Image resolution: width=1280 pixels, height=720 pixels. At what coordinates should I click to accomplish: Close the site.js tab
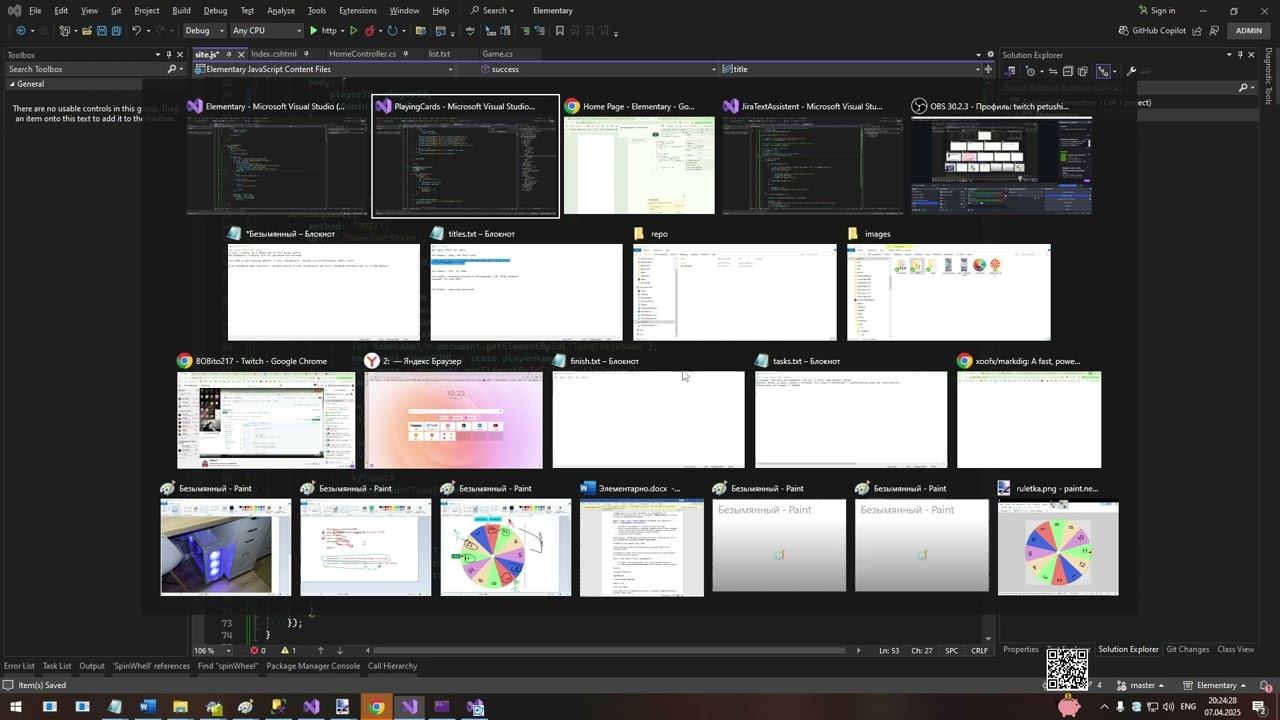click(x=241, y=54)
